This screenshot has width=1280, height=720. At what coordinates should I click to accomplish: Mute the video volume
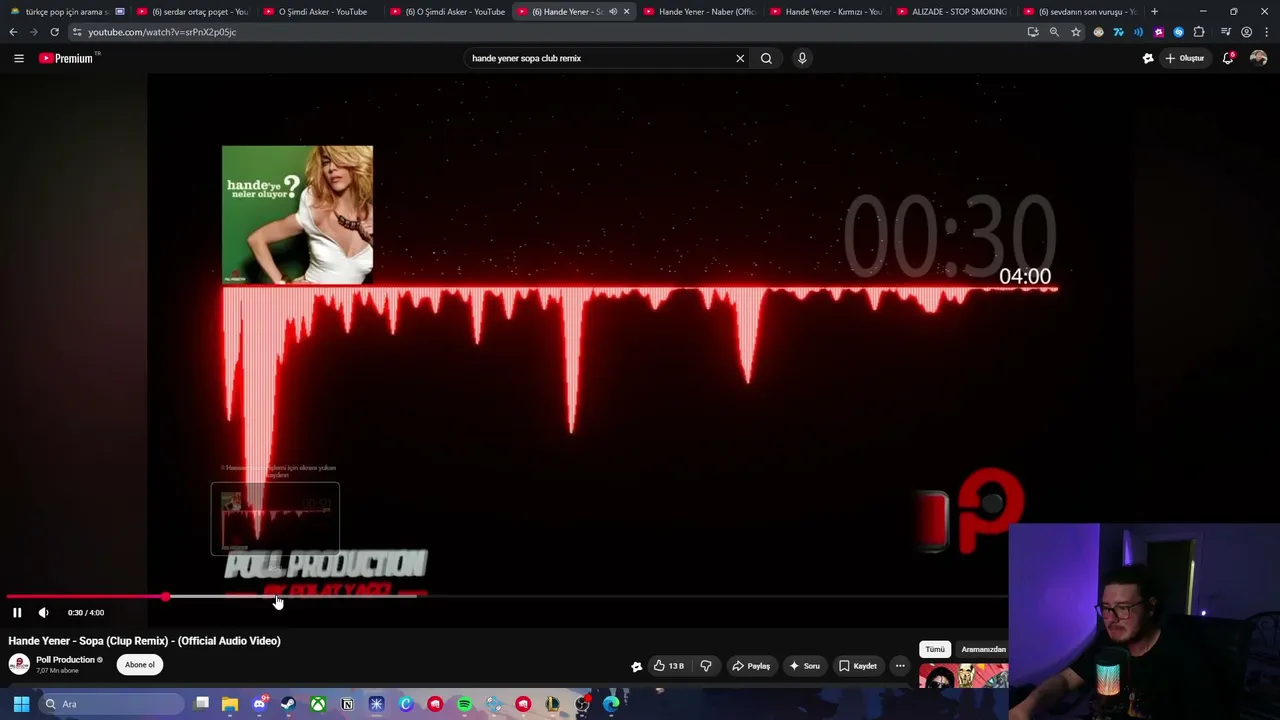coord(44,612)
